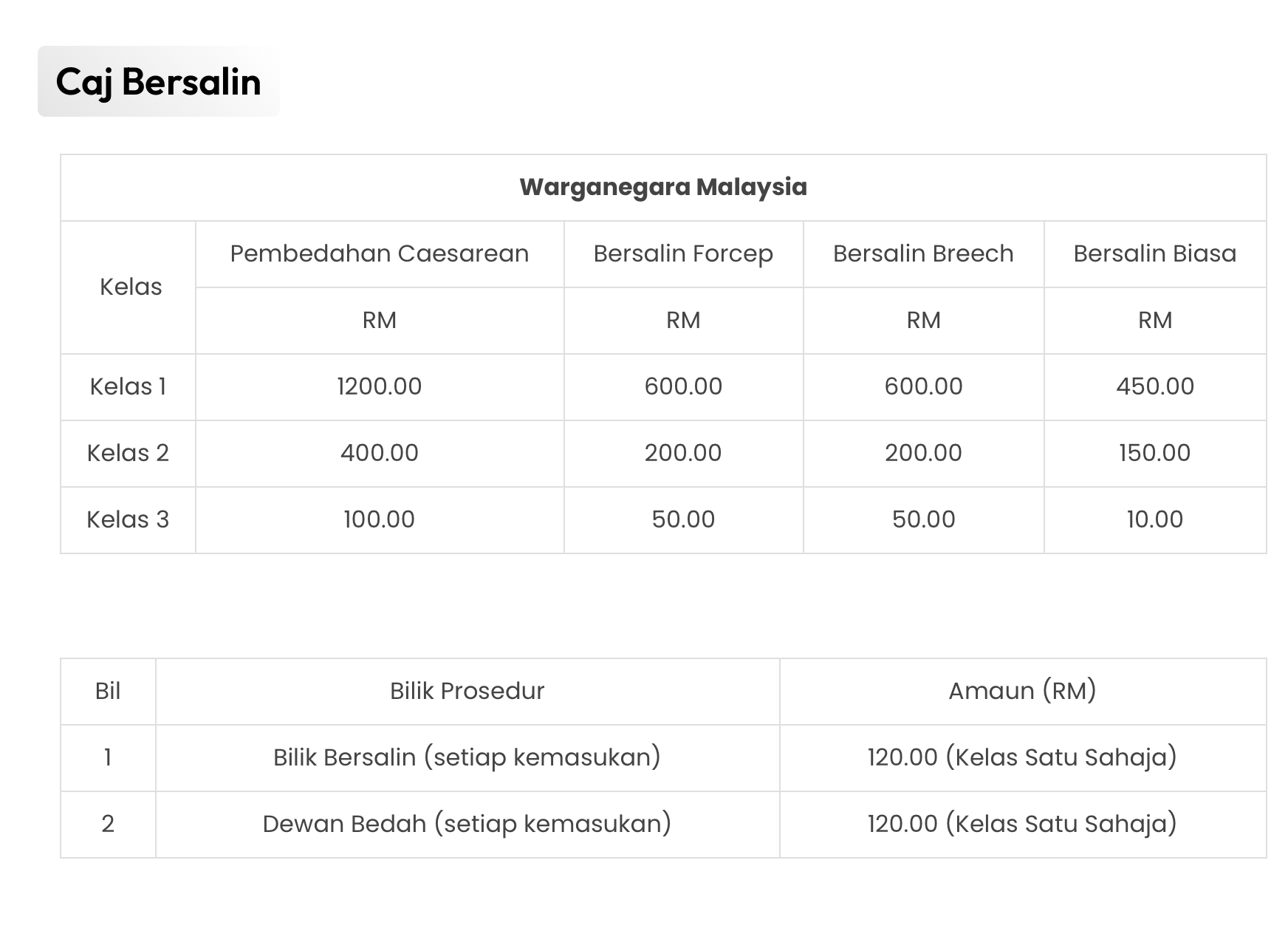This screenshot has height=931, width=1288.
Task: Click the 450.00 Bersalin Biasa cell
Action: coord(1155,386)
